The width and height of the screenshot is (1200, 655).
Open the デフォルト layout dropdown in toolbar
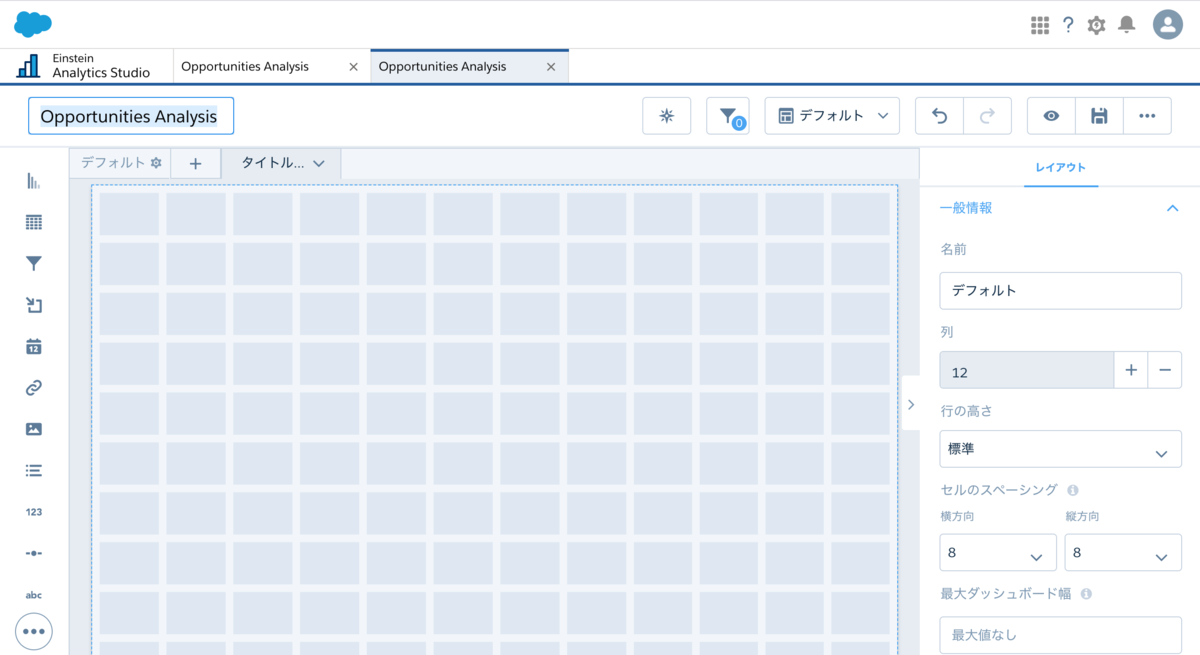click(x=832, y=116)
